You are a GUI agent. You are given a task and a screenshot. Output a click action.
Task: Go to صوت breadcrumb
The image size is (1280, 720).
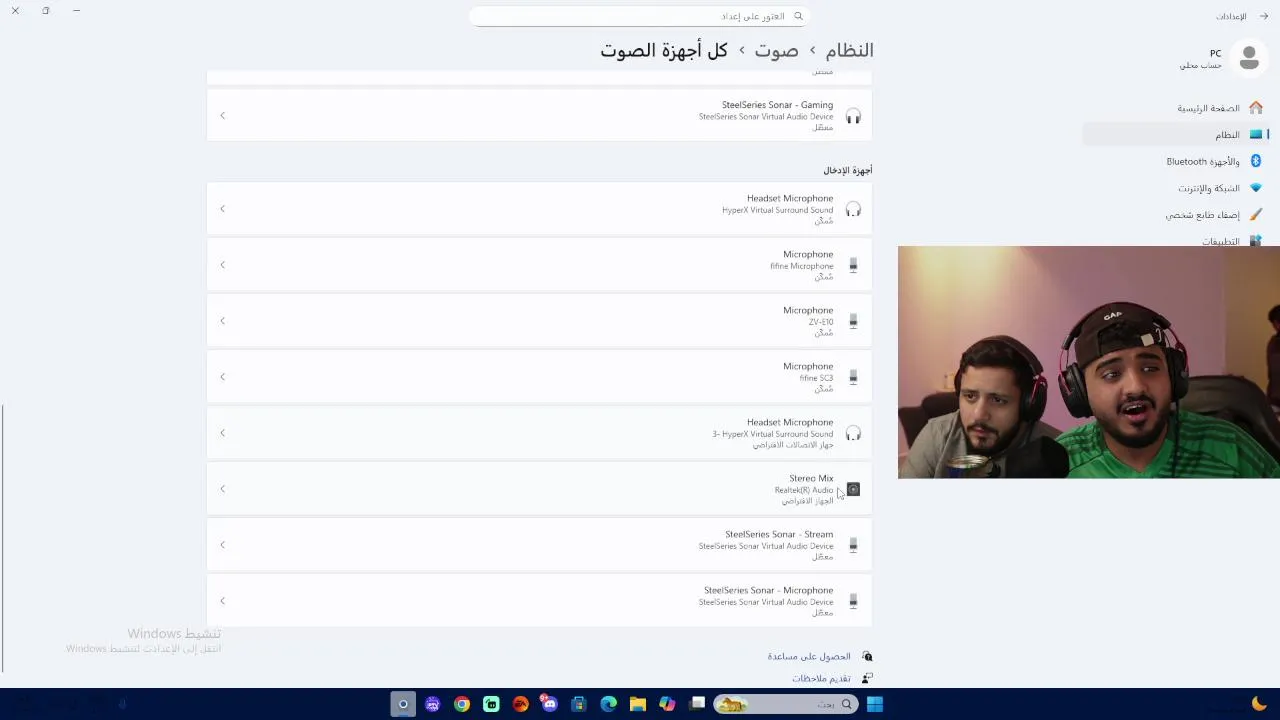pyautogui.click(x=776, y=50)
